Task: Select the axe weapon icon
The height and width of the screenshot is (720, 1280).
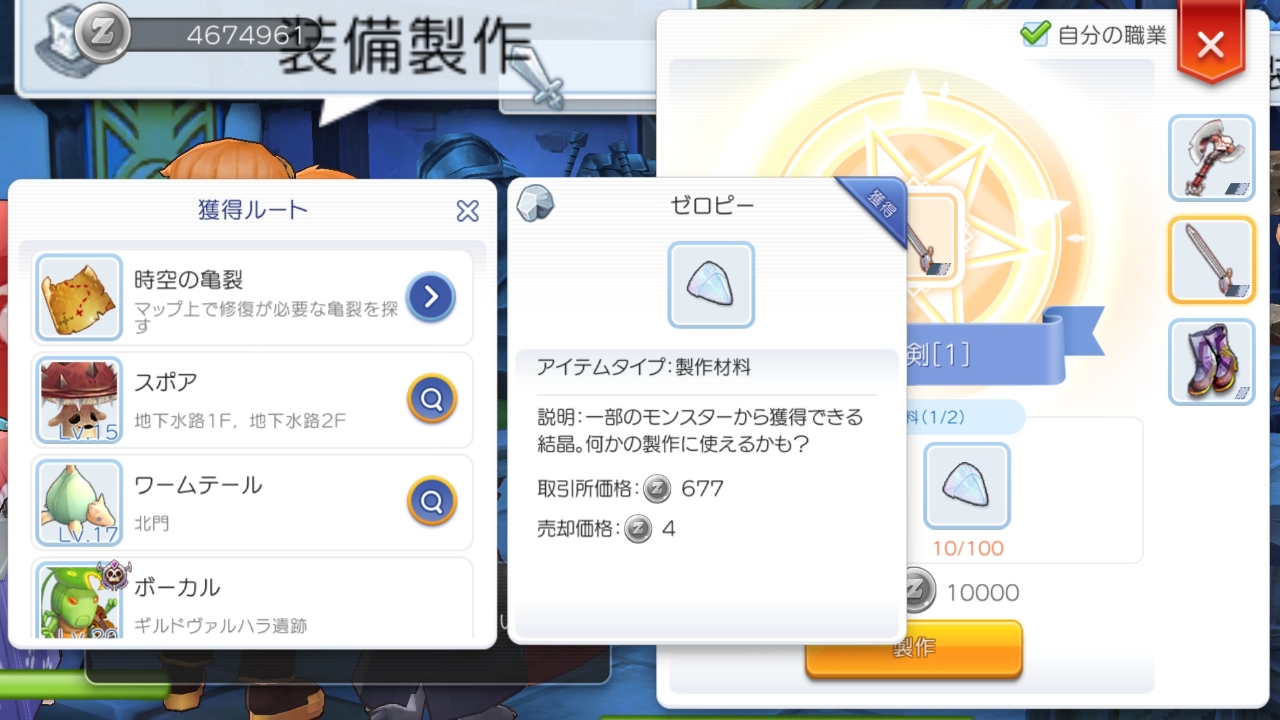Action: pyautogui.click(x=1211, y=158)
